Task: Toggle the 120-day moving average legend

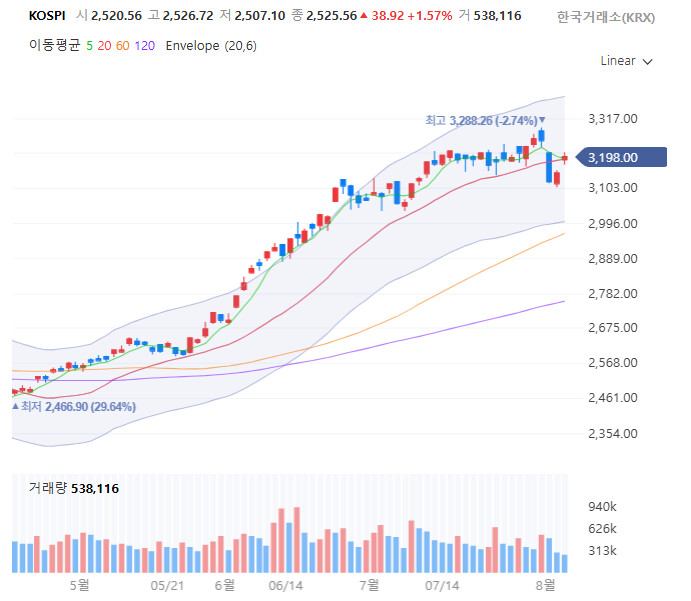Action: click(144, 46)
